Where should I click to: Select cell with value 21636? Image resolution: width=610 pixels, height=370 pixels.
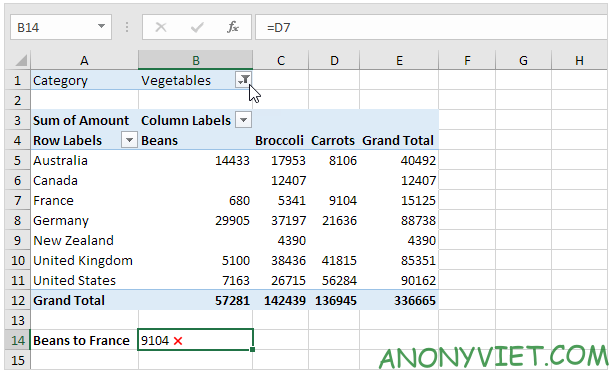[334, 220]
